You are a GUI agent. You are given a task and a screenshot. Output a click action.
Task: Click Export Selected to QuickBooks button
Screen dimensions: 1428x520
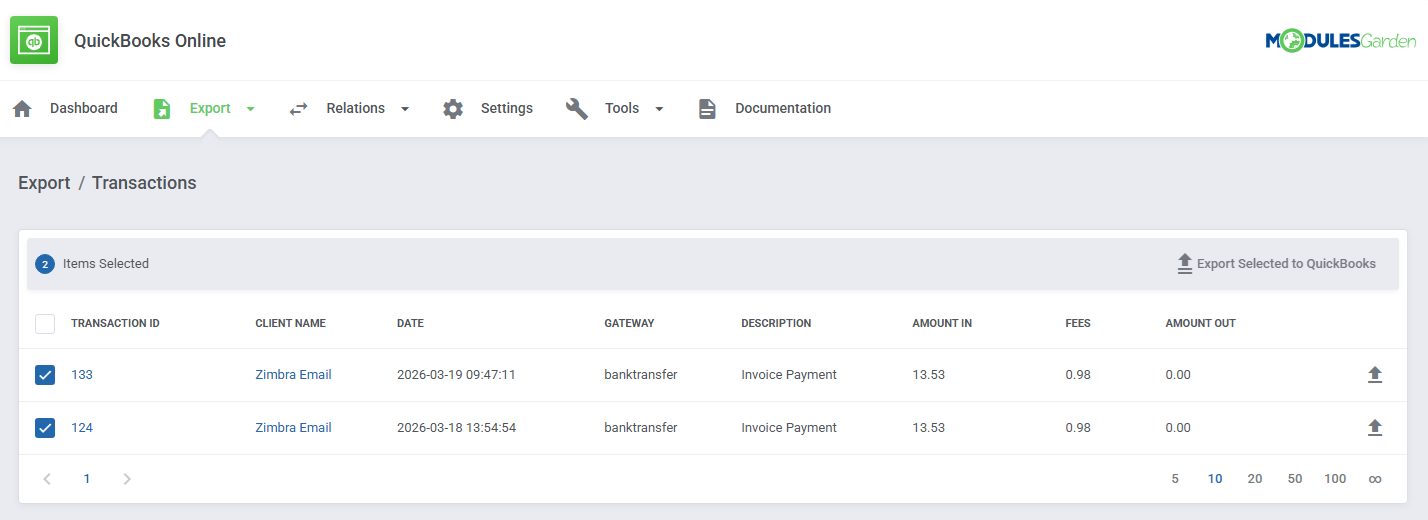pyautogui.click(x=1276, y=264)
